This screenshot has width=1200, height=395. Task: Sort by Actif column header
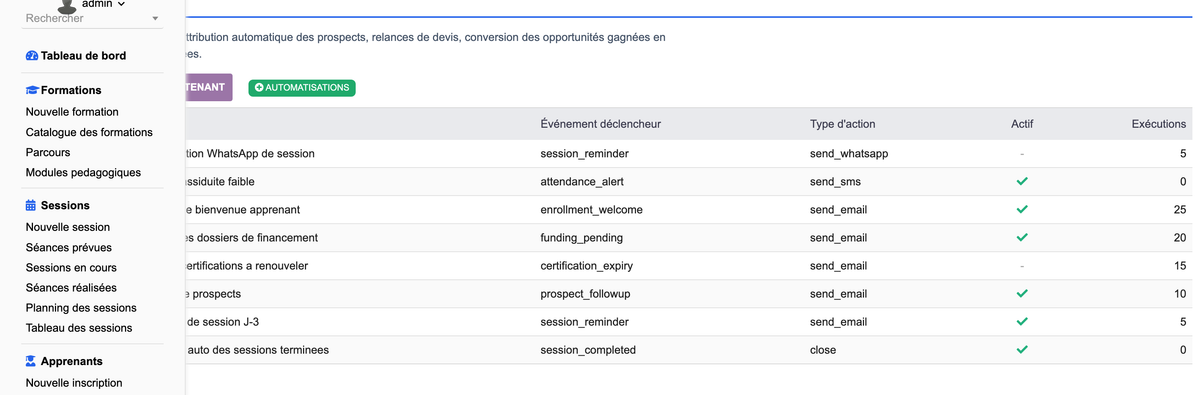point(1022,124)
